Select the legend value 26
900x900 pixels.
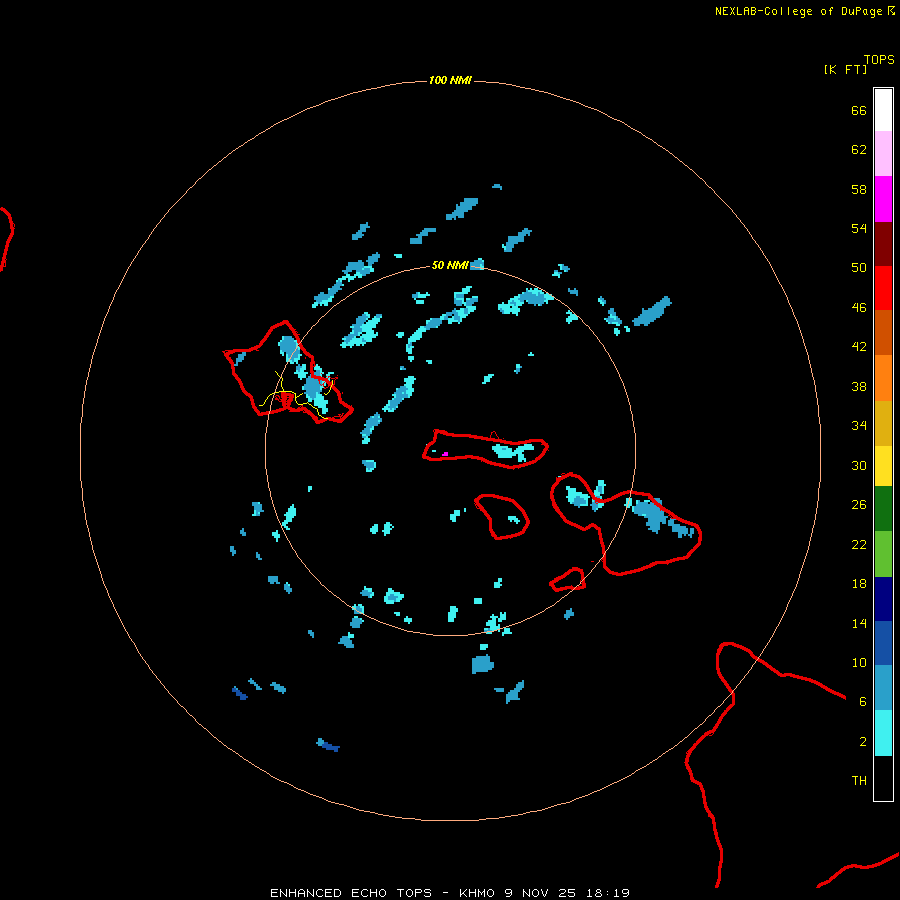(859, 505)
